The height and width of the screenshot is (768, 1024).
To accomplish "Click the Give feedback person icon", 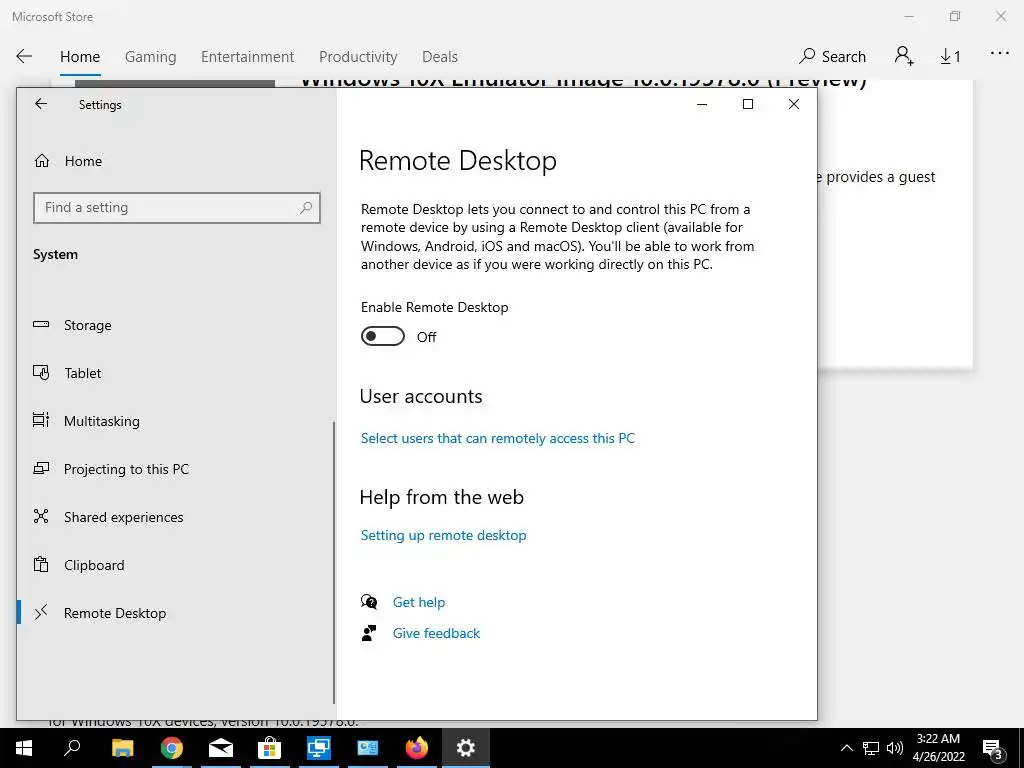I will [x=369, y=633].
